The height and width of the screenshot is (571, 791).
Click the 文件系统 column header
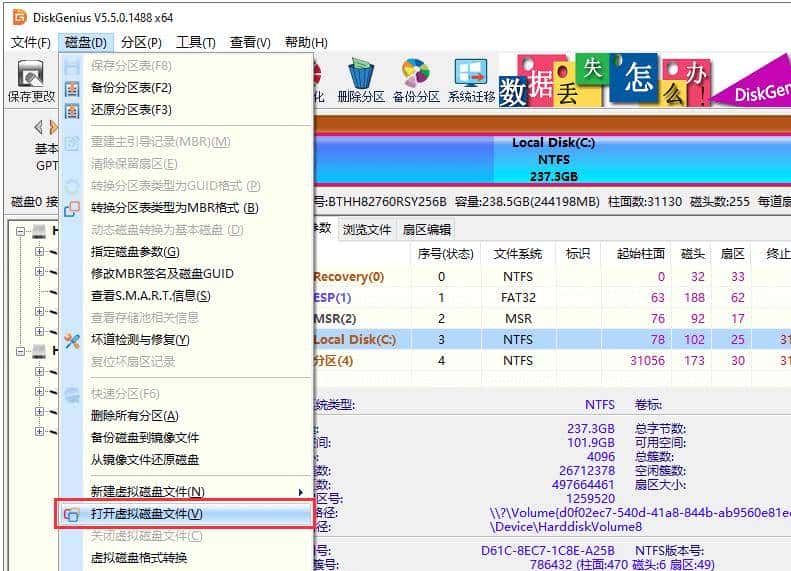[518, 254]
